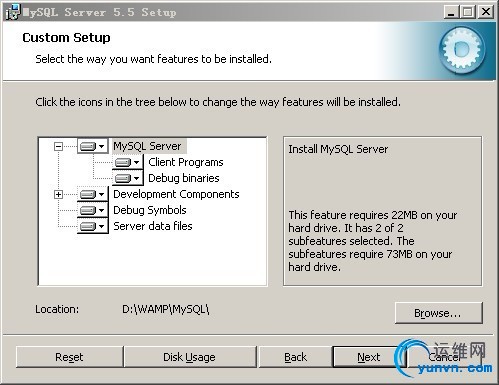Click the Install MySQL Server description text
The width and height of the screenshot is (499, 385).
point(338,149)
